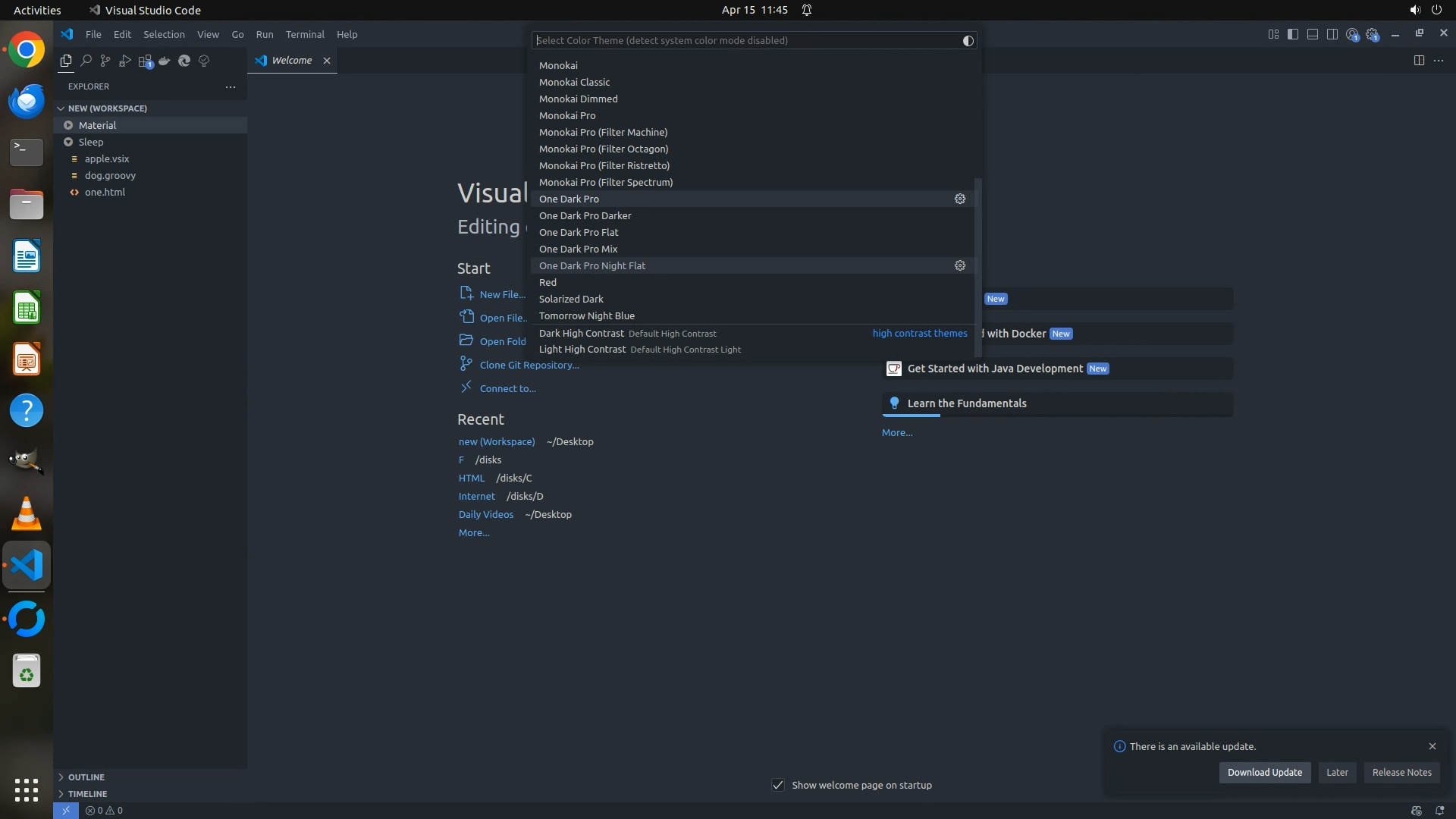Click the Download Update button
The image size is (1456, 819).
coord(1264,772)
